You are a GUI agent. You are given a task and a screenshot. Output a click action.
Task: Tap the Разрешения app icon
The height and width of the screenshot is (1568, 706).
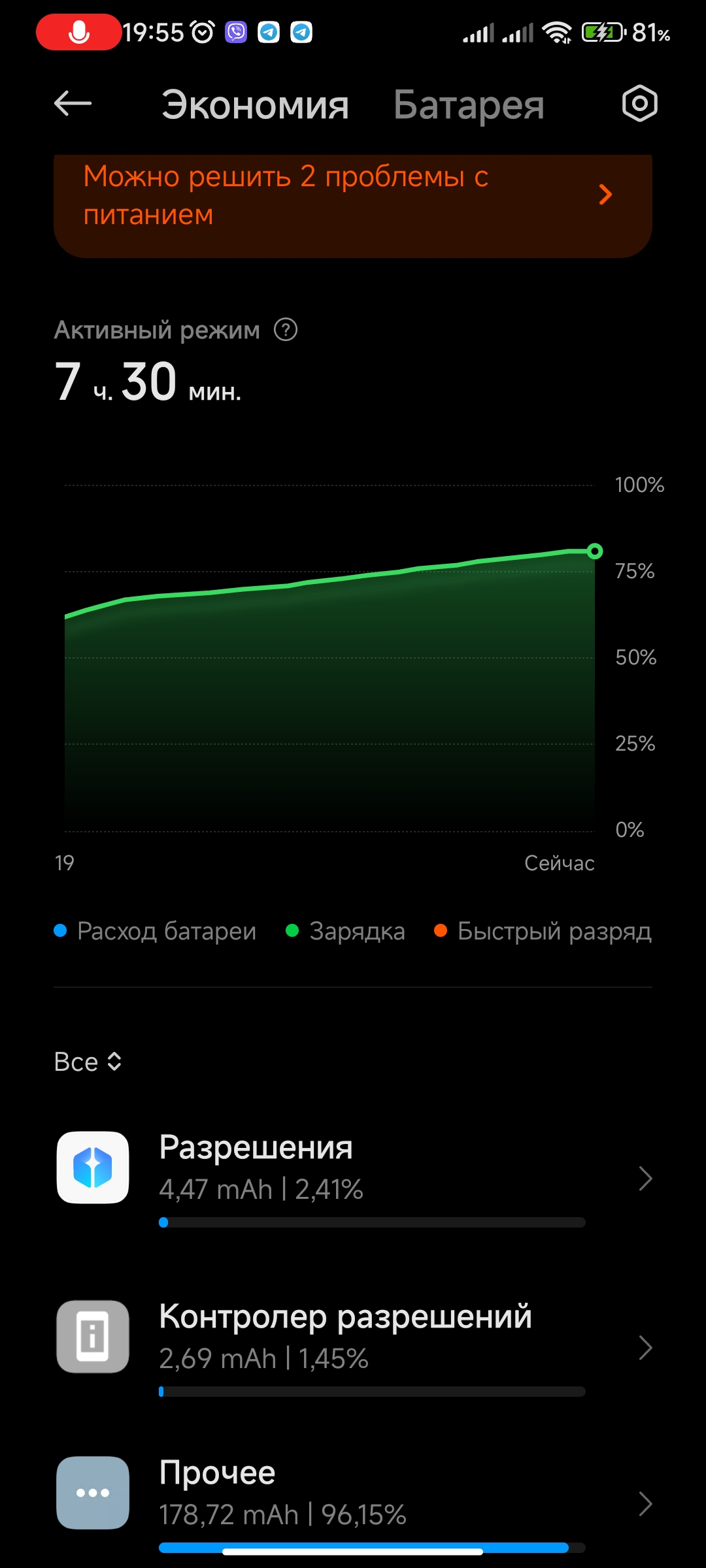coord(93,1168)
